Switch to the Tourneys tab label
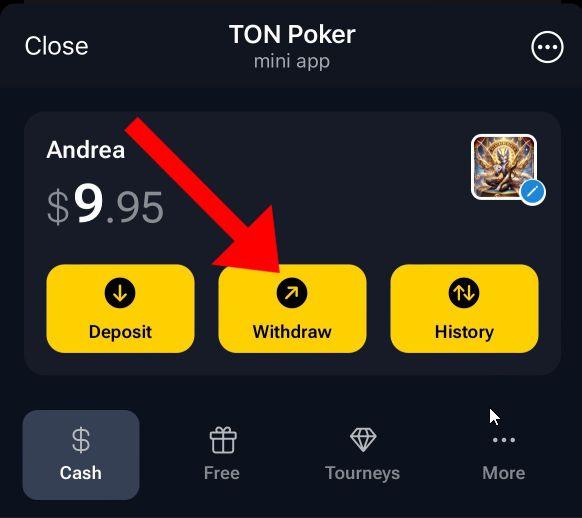This screenshot has height=518, width=582. 363,473
